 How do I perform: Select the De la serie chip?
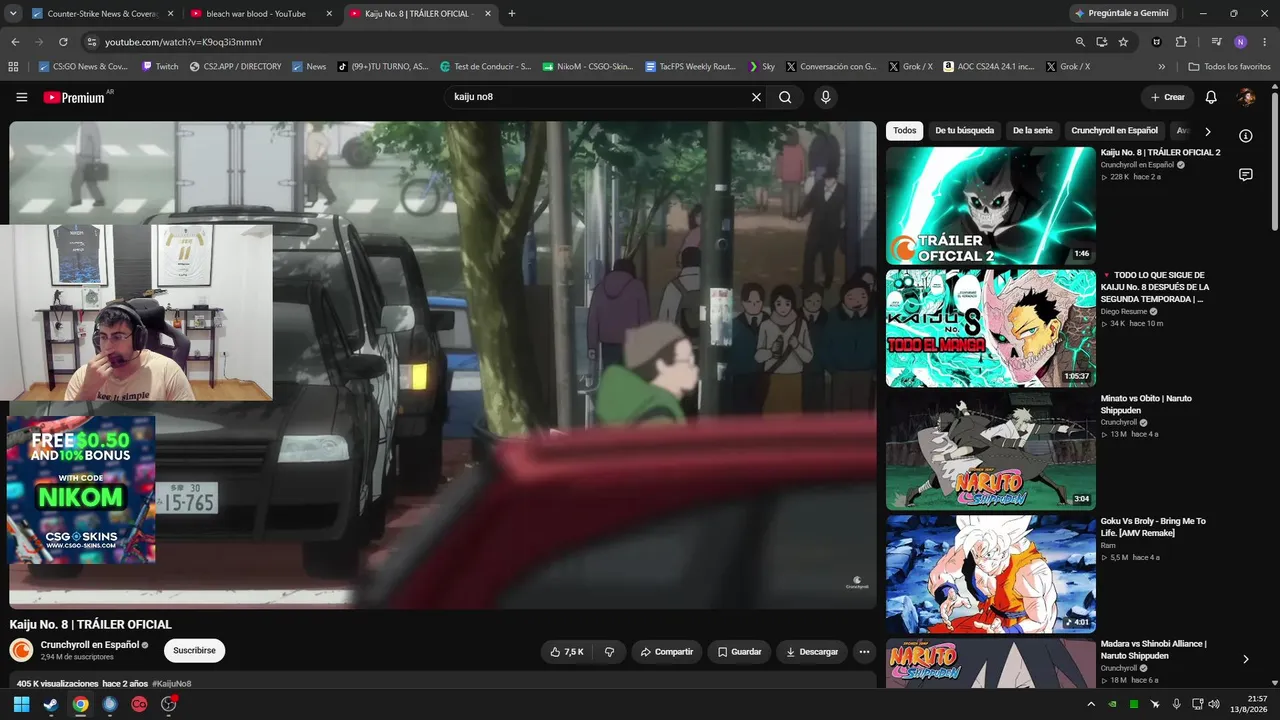tap(1032, 130)
